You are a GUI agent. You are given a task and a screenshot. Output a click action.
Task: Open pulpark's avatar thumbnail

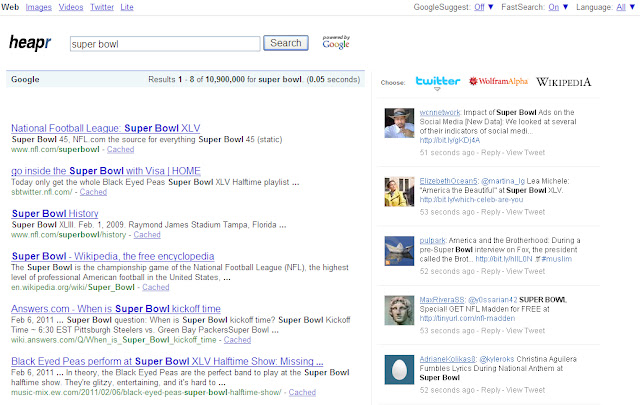point(399,251)
